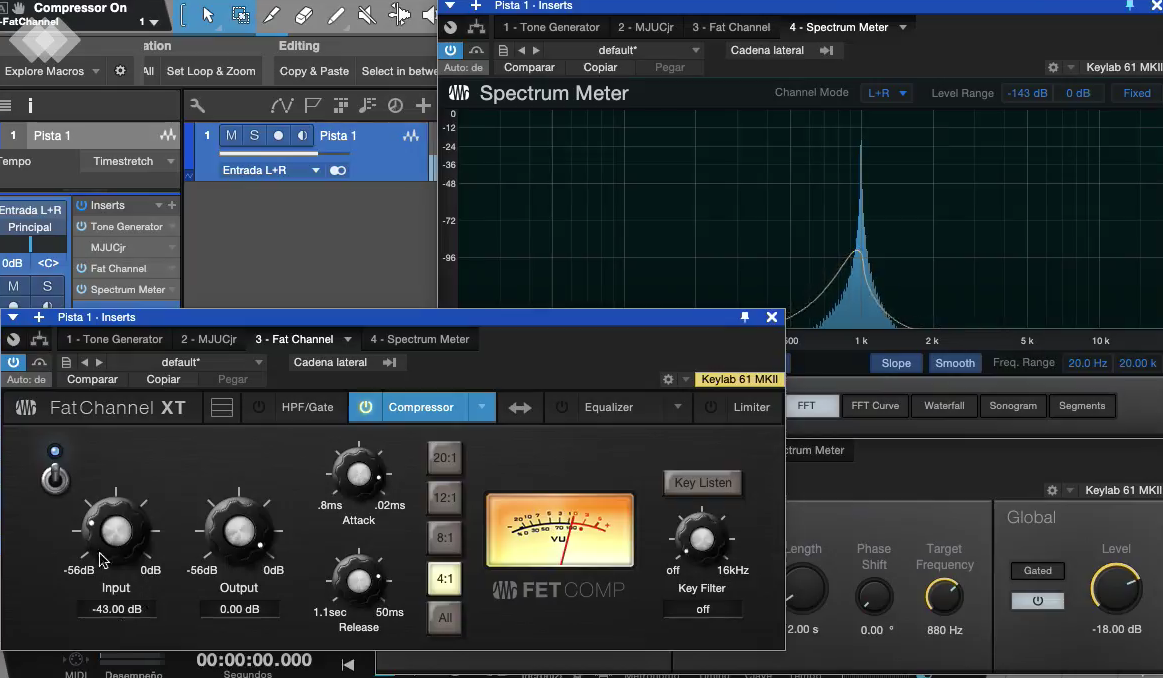Select the Arrow tool in the toolbar
The image size is (1163, 678).
coord(208,15)
